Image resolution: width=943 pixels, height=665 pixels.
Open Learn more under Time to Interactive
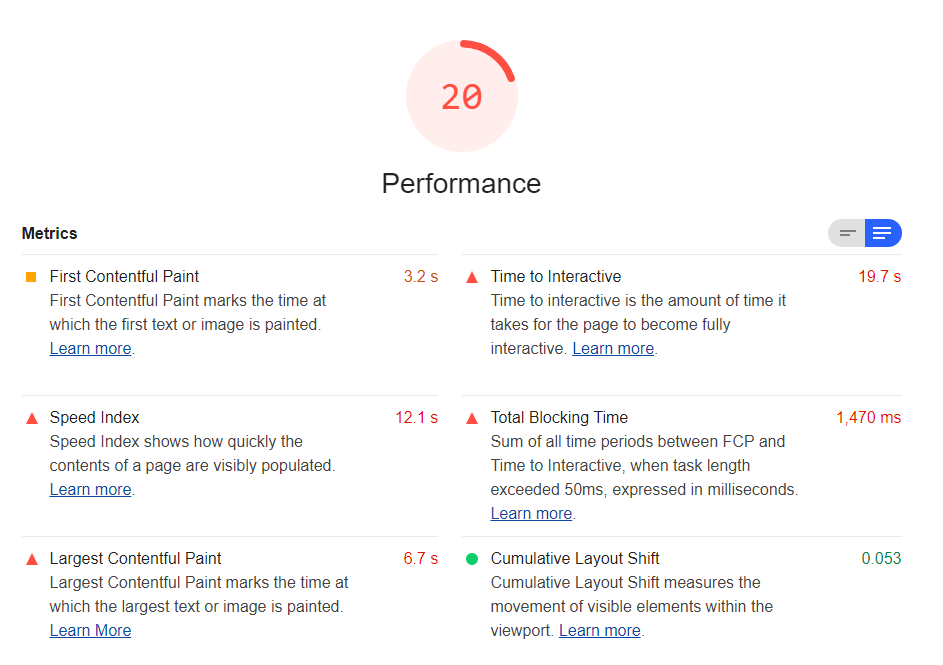coord(613,348)
